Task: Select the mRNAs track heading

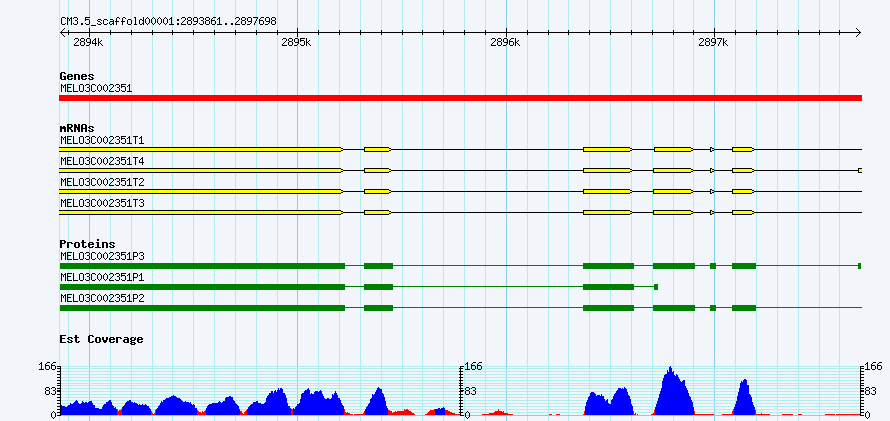Action: click(x=77, y=128)
